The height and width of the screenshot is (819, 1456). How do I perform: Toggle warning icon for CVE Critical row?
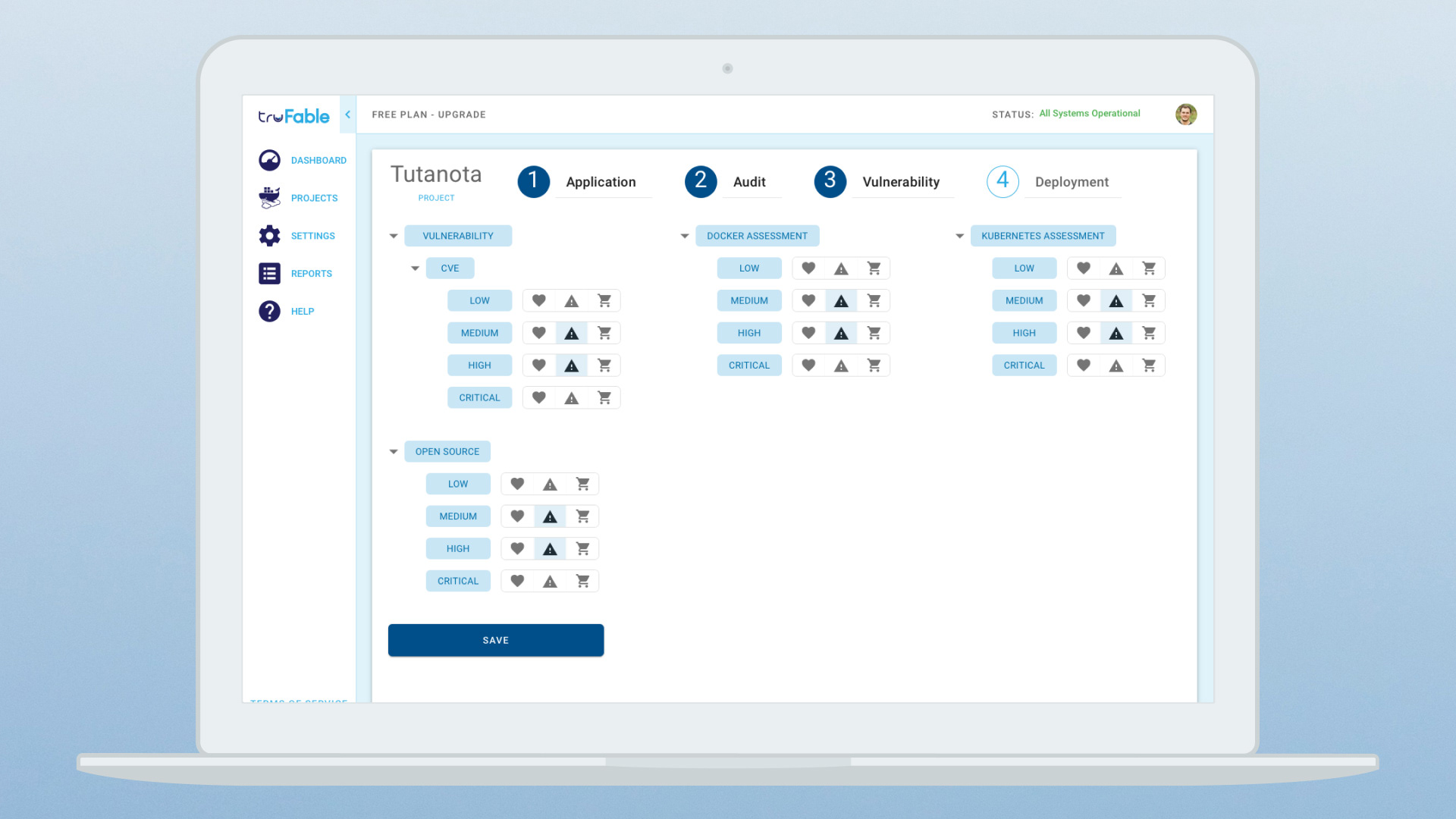pos(572,398)
